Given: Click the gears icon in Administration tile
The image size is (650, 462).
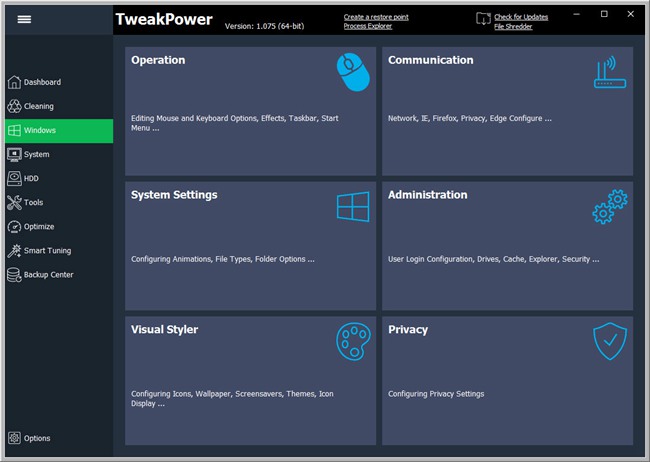Looking at the screenshot, I should 610,207.
